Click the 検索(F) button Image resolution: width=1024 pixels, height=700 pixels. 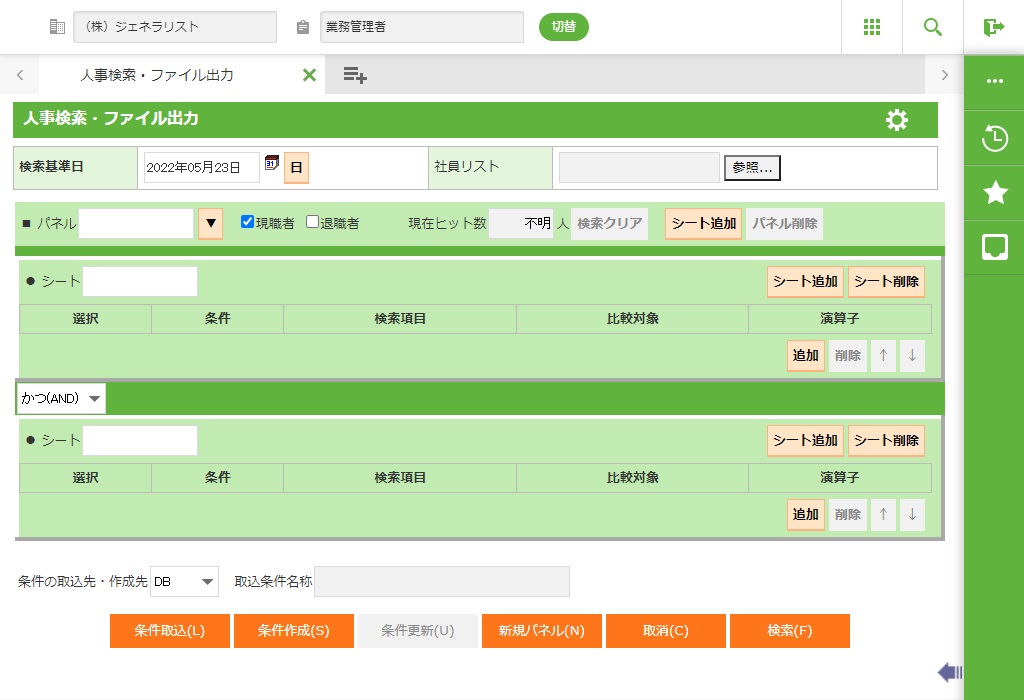[x=789, y=631]
